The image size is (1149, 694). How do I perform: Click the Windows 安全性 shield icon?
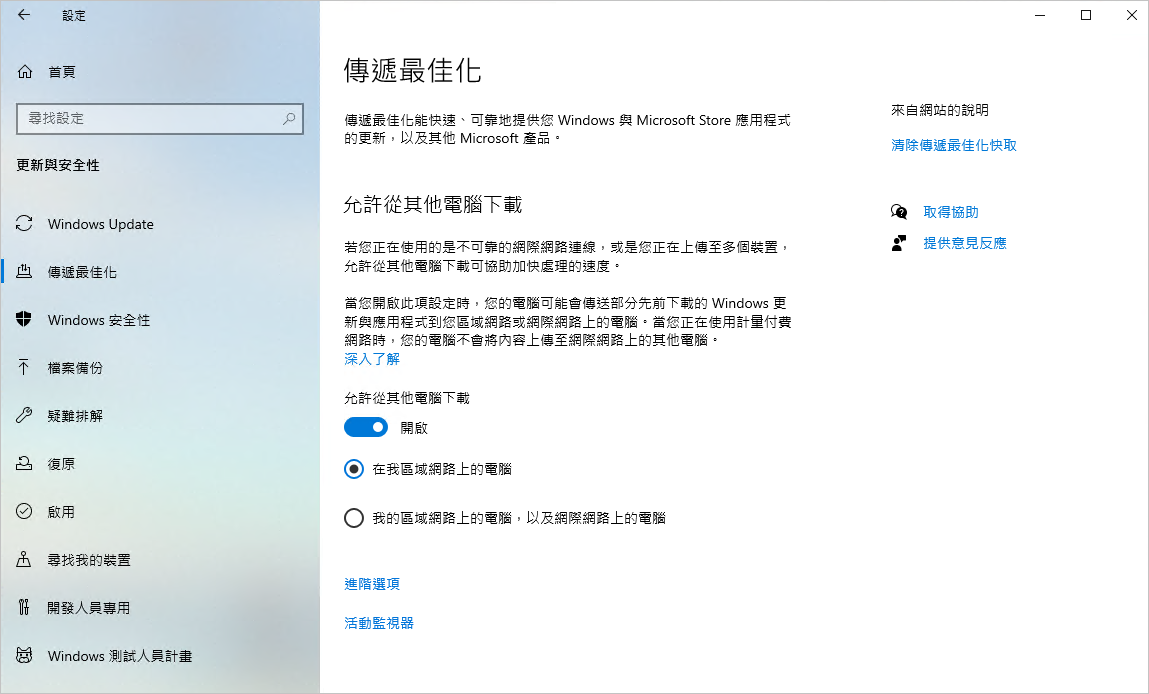coord(24,320)
